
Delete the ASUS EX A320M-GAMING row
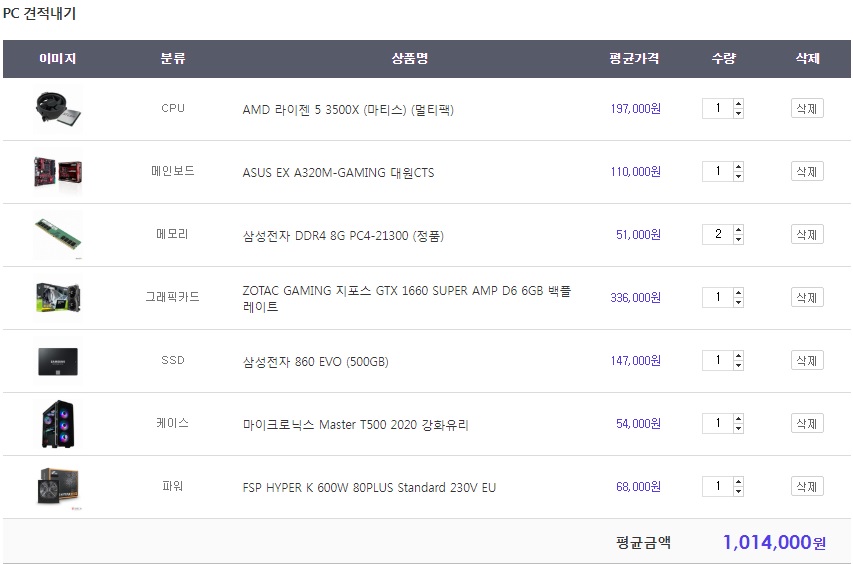point(807,172)
